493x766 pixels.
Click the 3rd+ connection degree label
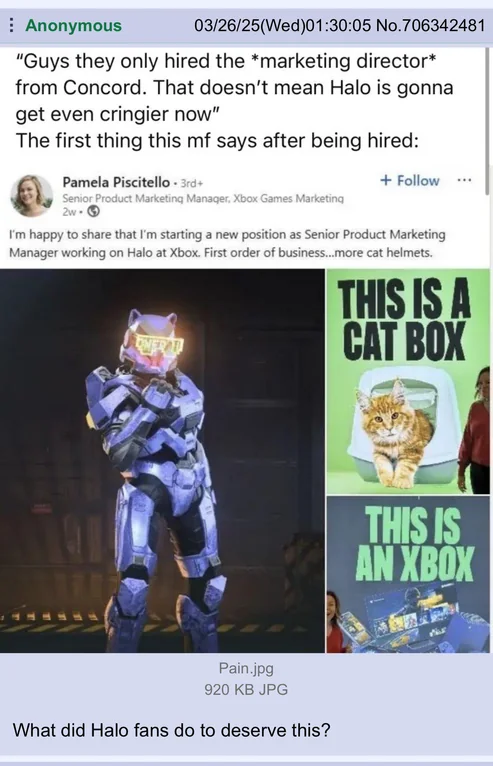tap(192, 183)
